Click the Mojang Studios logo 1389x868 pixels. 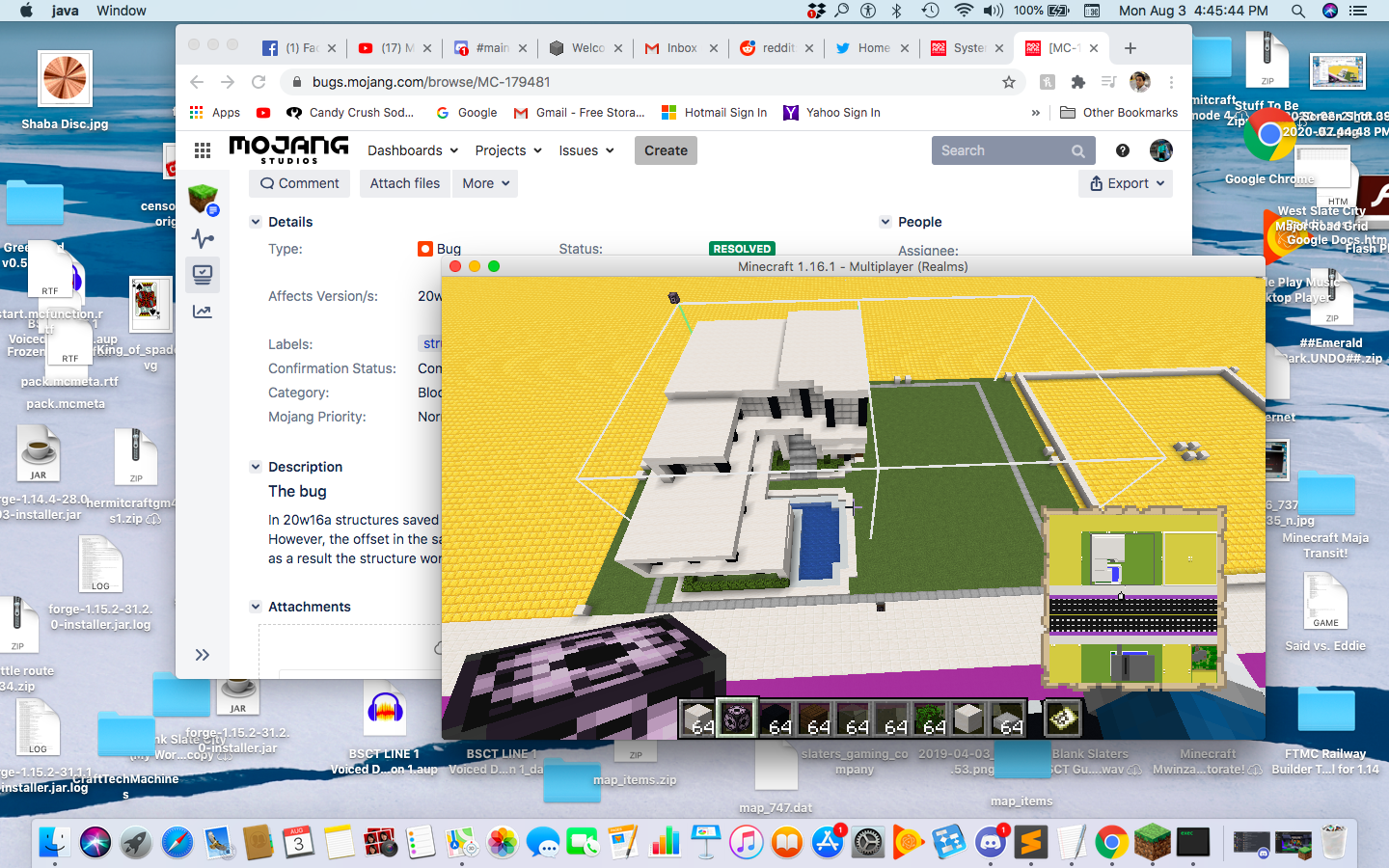point(288,149)
